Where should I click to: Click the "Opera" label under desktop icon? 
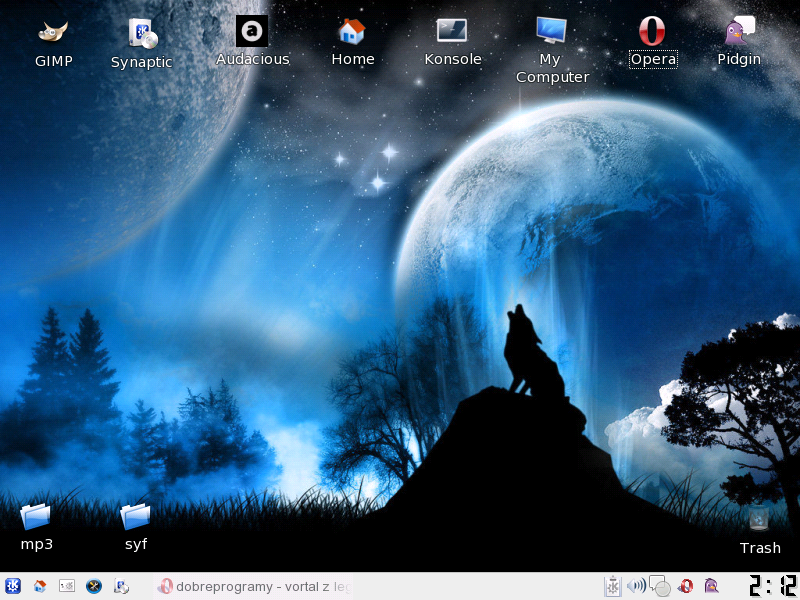pyautogui.click(x=653, y=59)
